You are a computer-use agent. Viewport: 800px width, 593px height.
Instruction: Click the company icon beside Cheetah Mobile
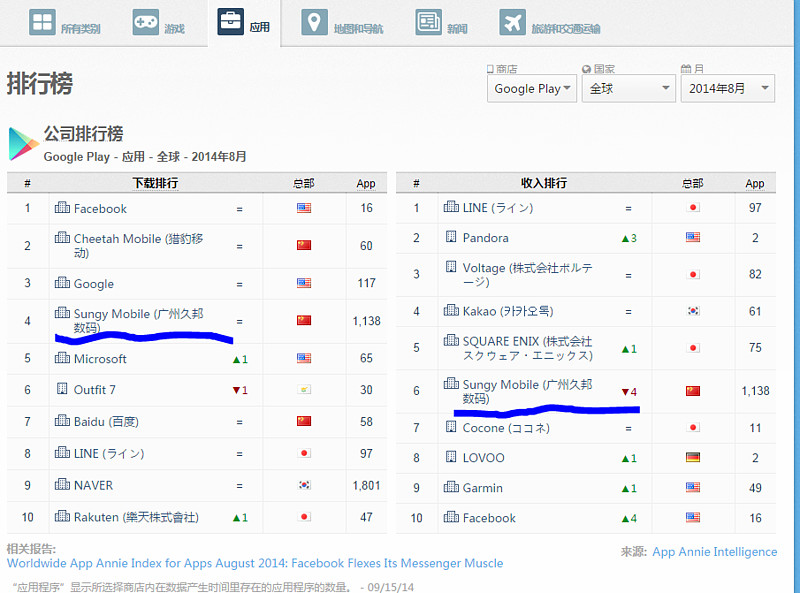click(x=62, y=237)
